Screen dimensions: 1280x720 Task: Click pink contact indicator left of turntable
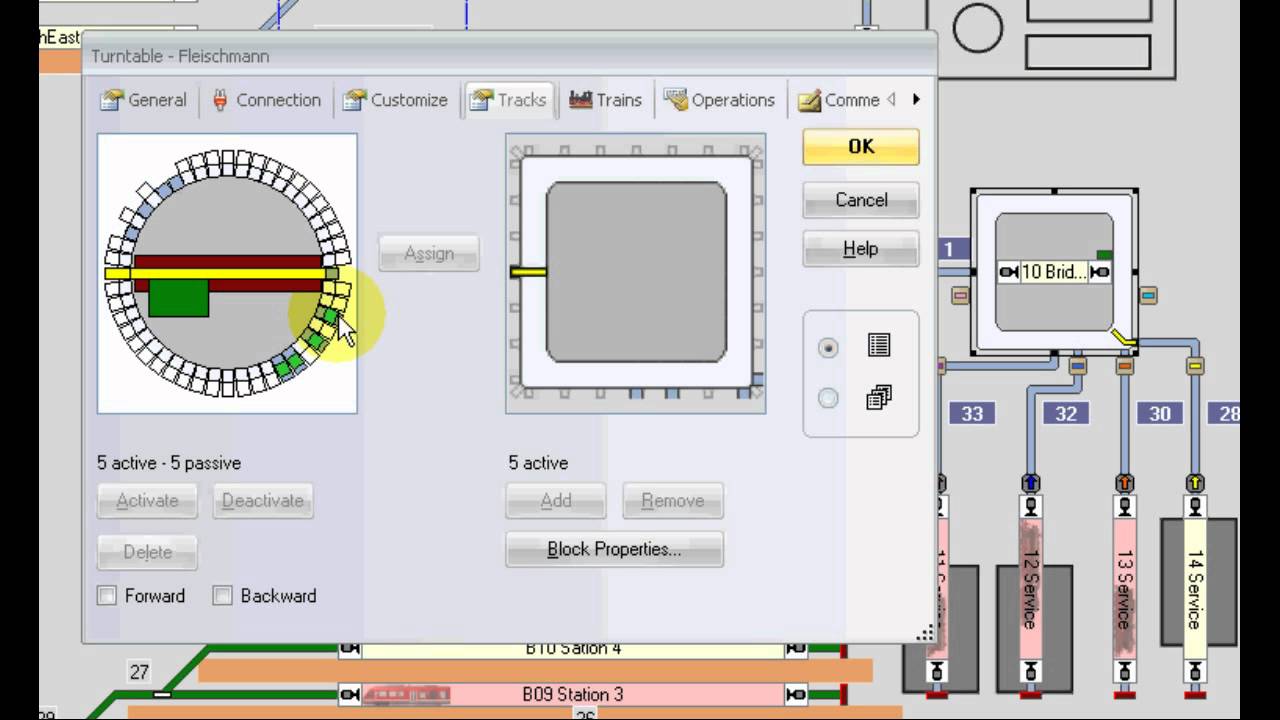pyautogui.click(x=960, y=295)
